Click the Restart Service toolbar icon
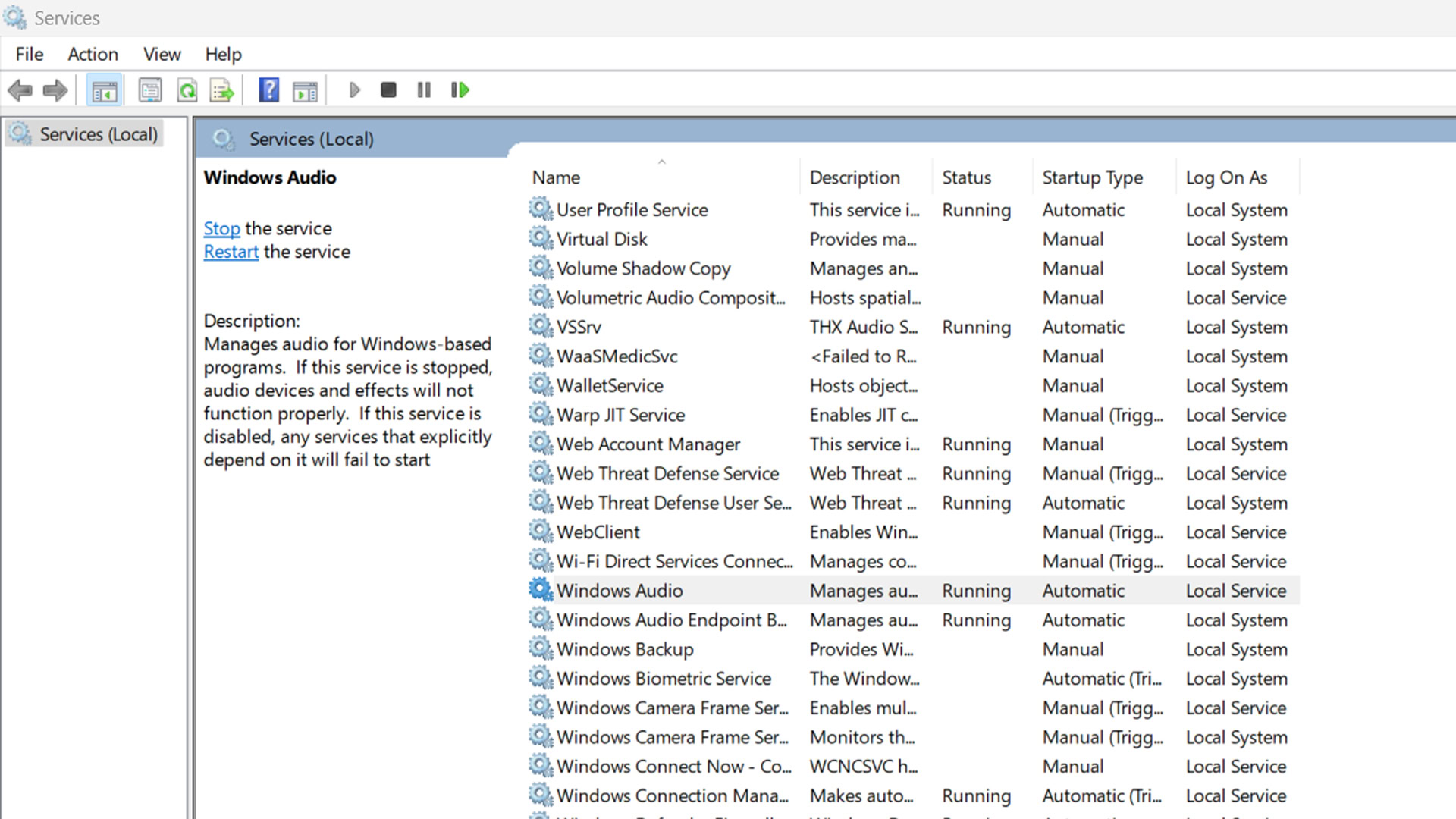This screenshot has width=1456, height=819. [460, 91]
